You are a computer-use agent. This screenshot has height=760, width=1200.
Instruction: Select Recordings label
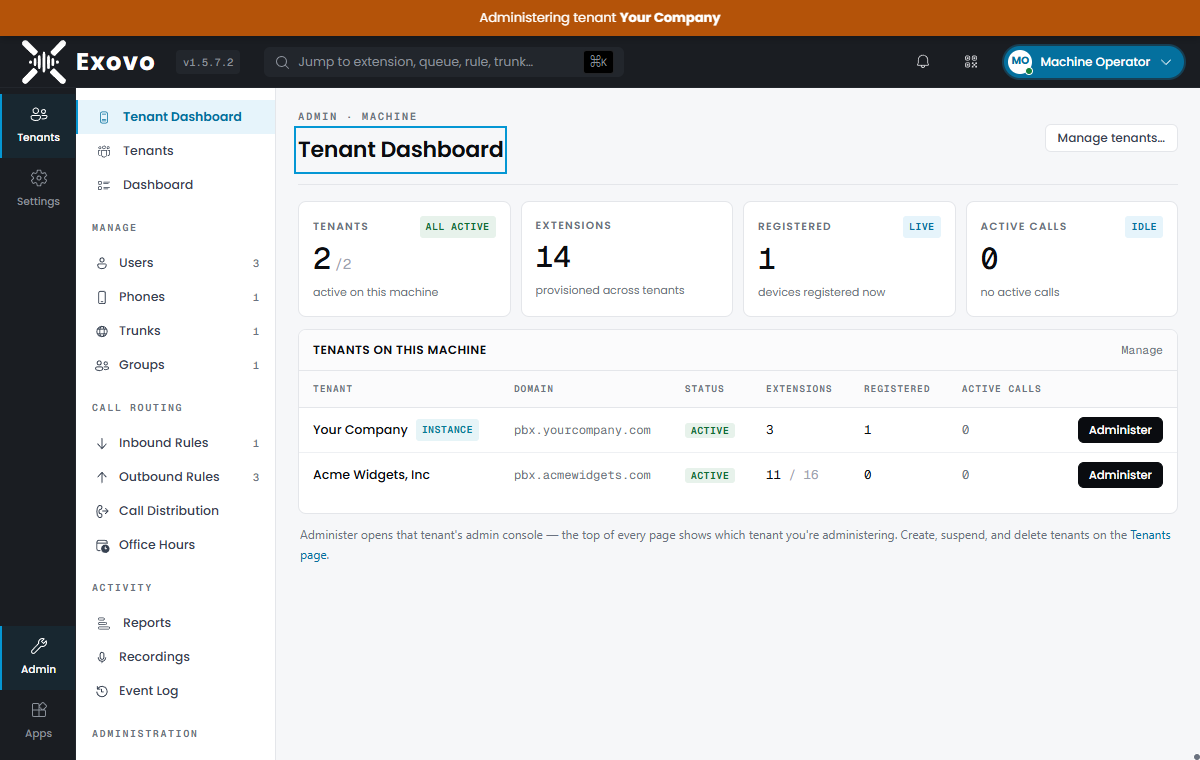pos(154,657)
